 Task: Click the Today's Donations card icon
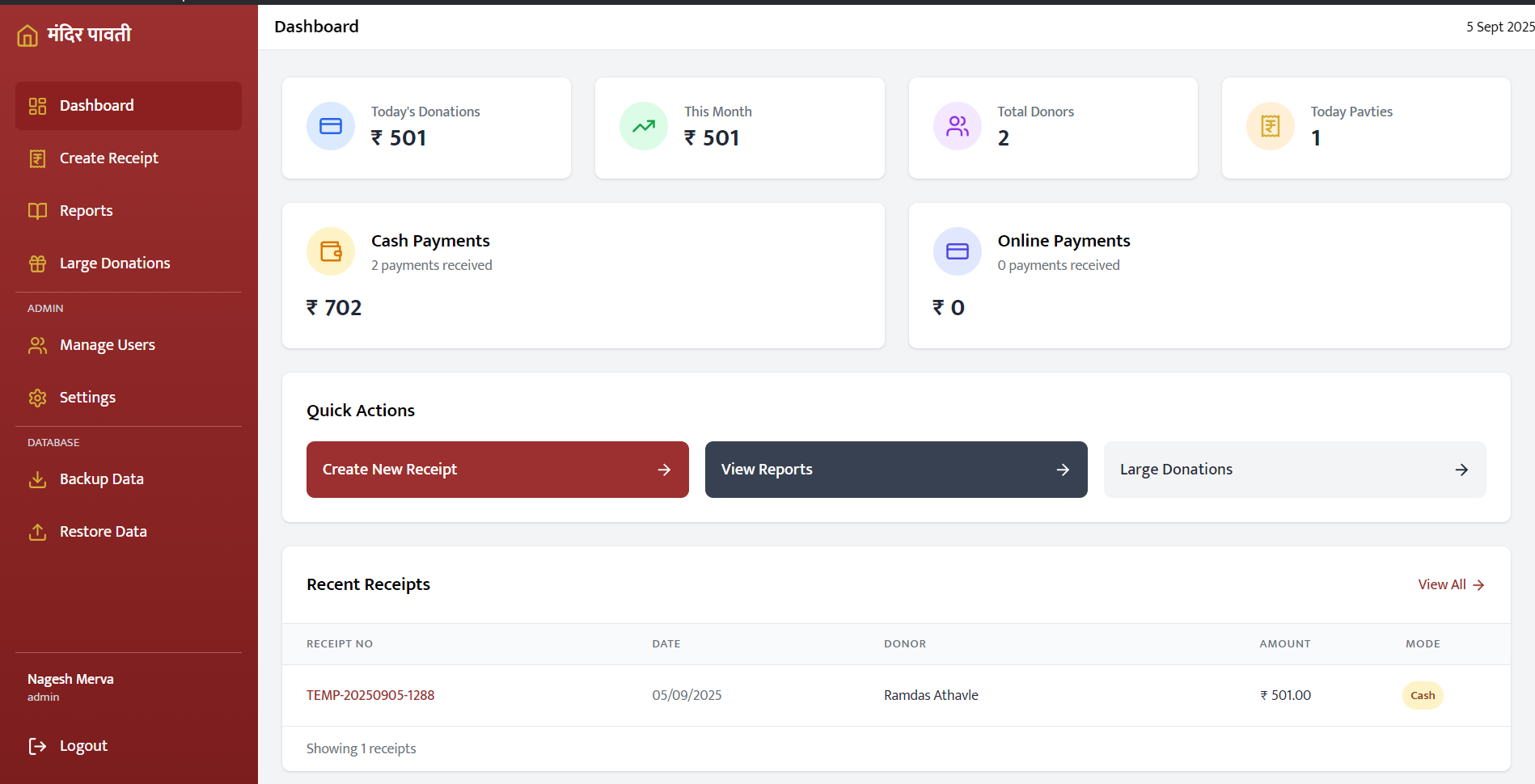331,126
